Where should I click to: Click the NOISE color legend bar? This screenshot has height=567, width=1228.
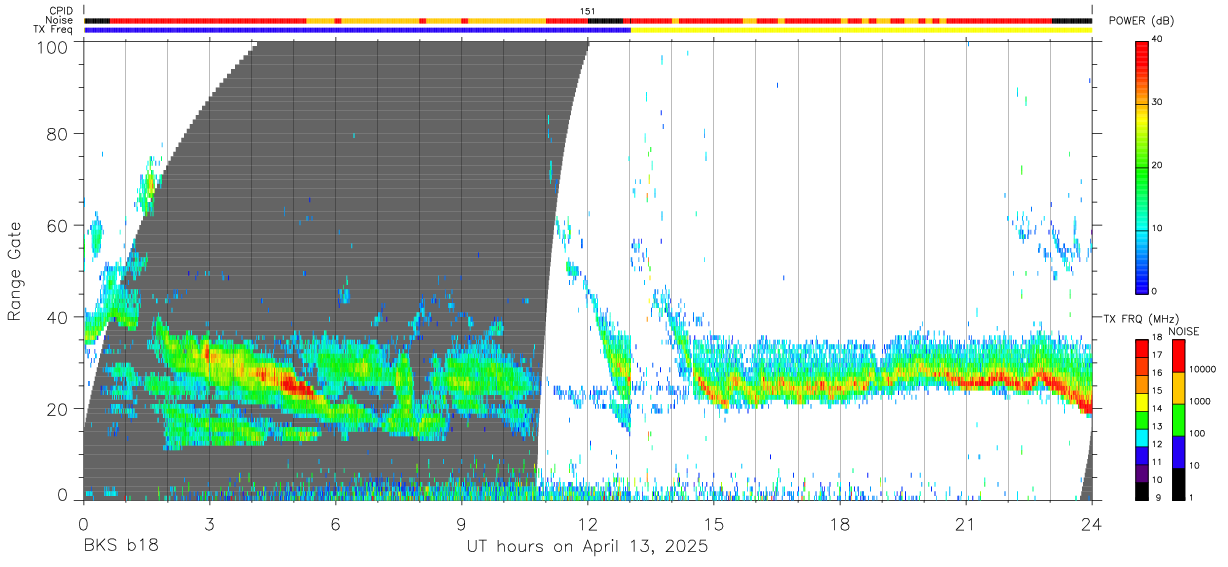point(1179,420)
